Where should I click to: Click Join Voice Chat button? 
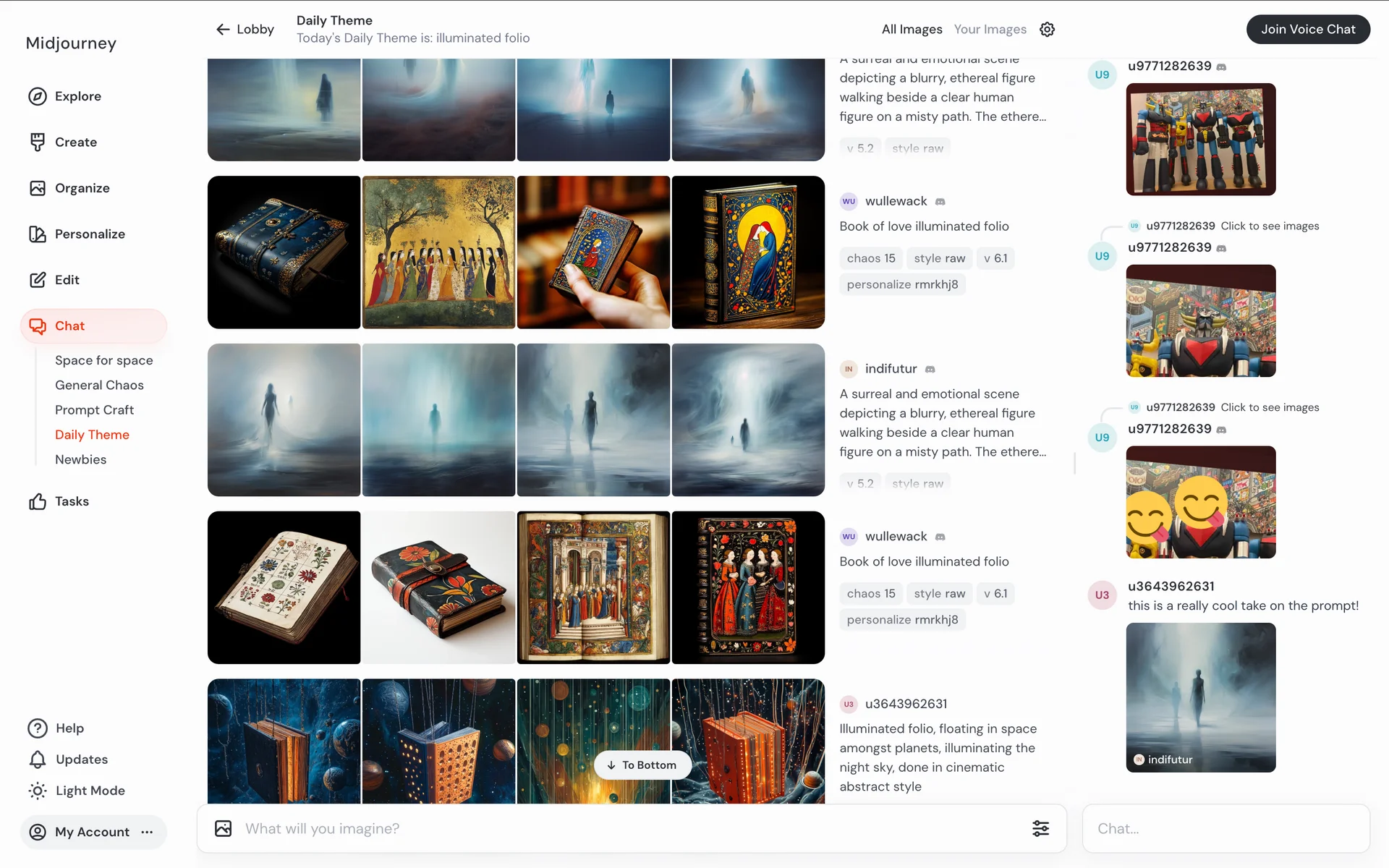(1307, 30)
